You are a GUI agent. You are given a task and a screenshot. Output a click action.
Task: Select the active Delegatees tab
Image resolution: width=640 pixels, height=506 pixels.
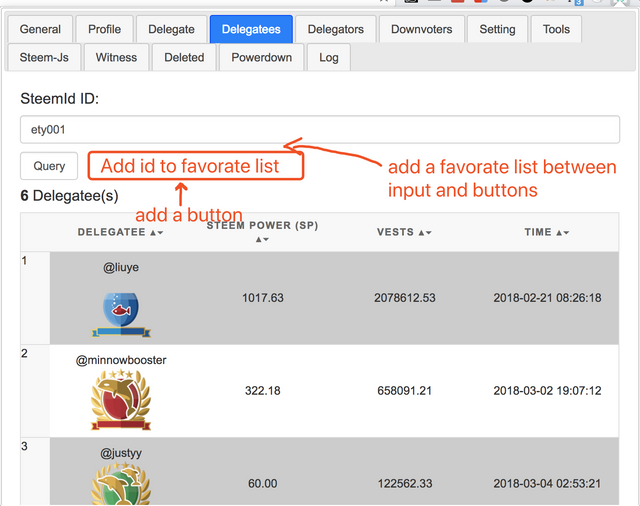point(251,29)
